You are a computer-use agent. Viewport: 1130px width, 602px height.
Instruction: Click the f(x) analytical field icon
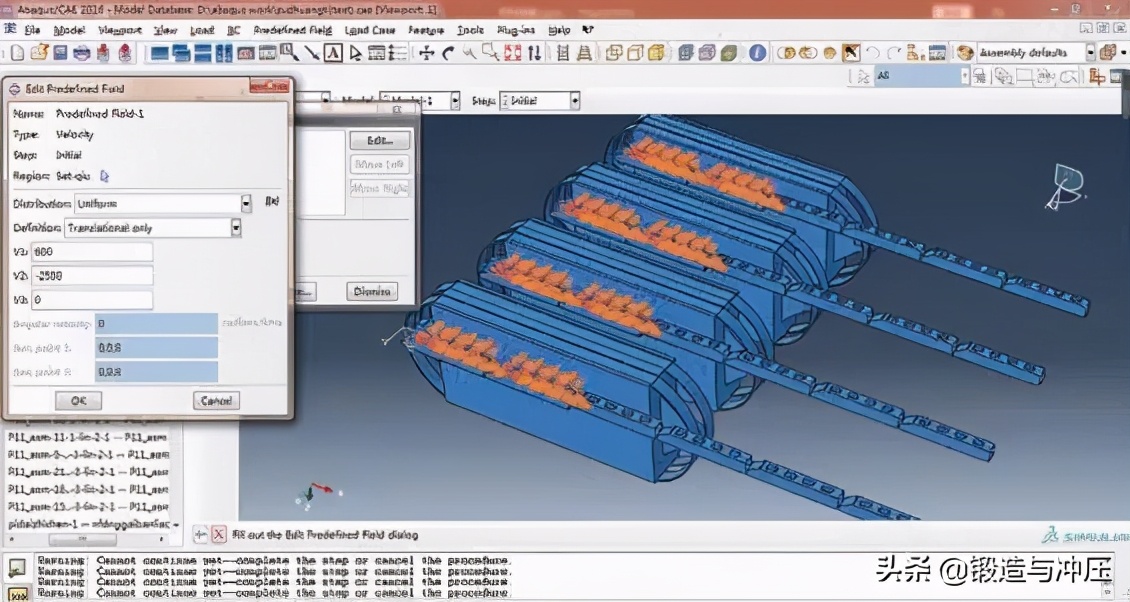pyautogui.click(x=272, y=202)
